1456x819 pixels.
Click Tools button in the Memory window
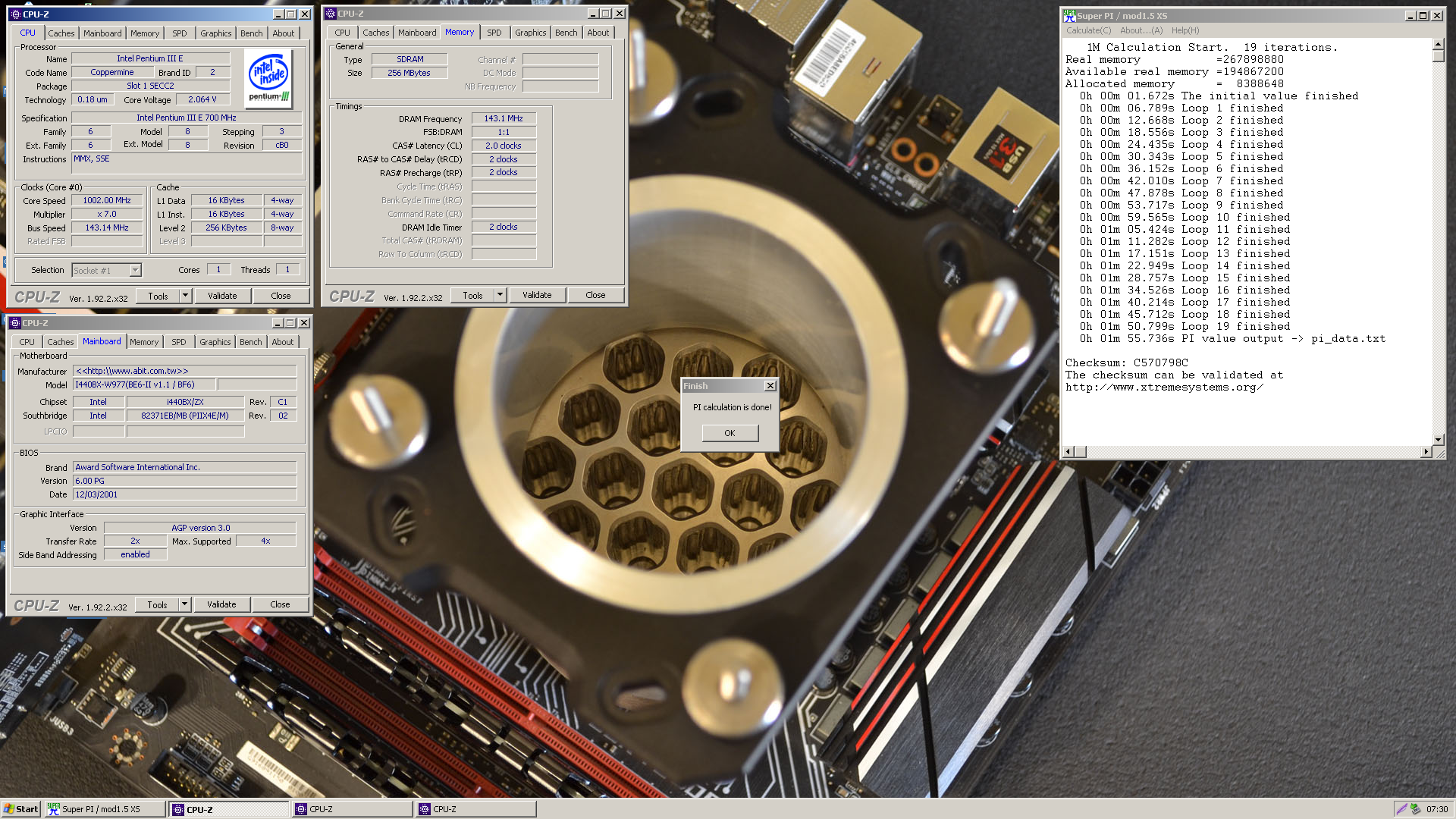(472, 296)
